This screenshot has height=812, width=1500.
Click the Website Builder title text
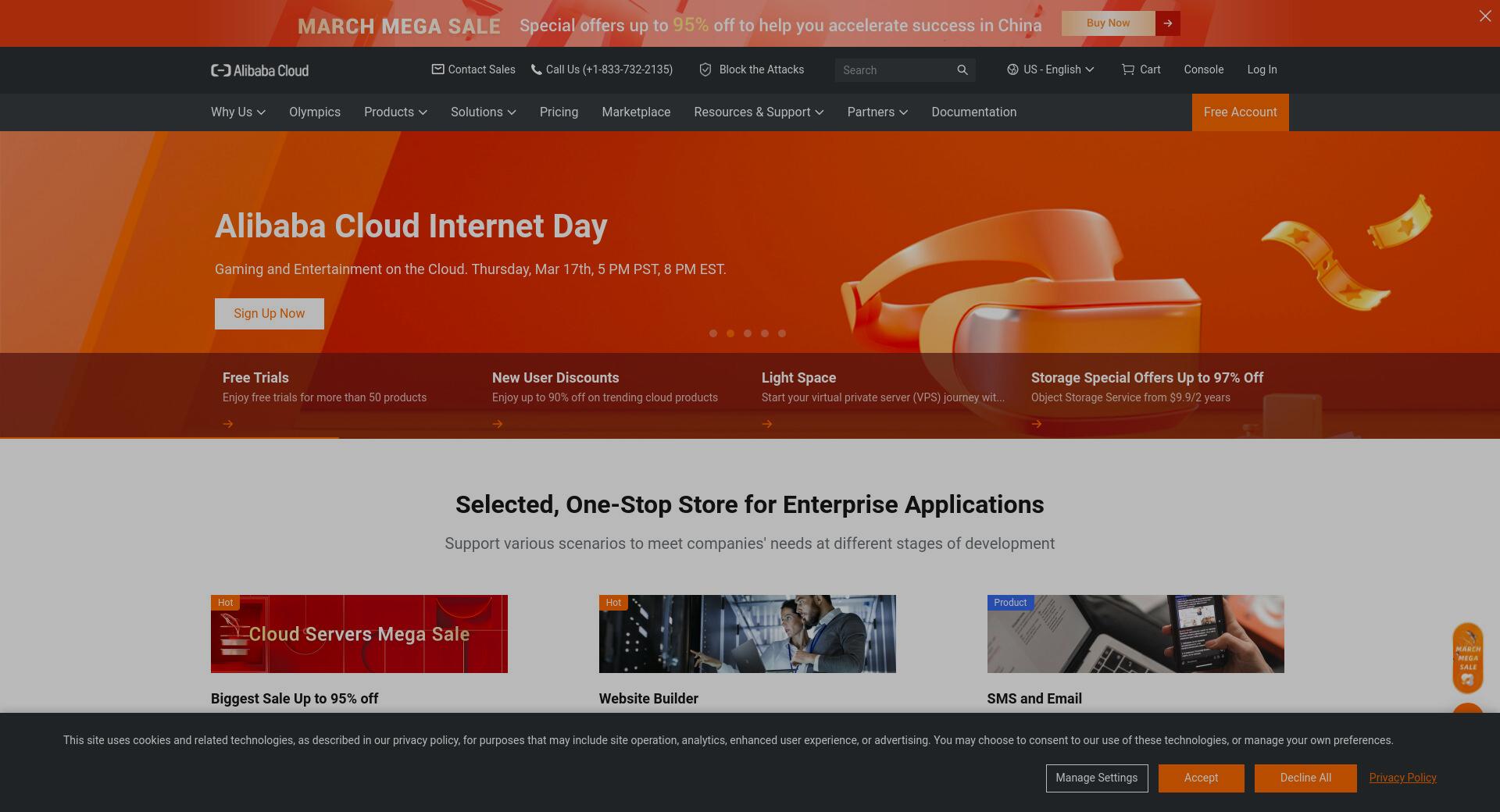(x=648, y=699)
